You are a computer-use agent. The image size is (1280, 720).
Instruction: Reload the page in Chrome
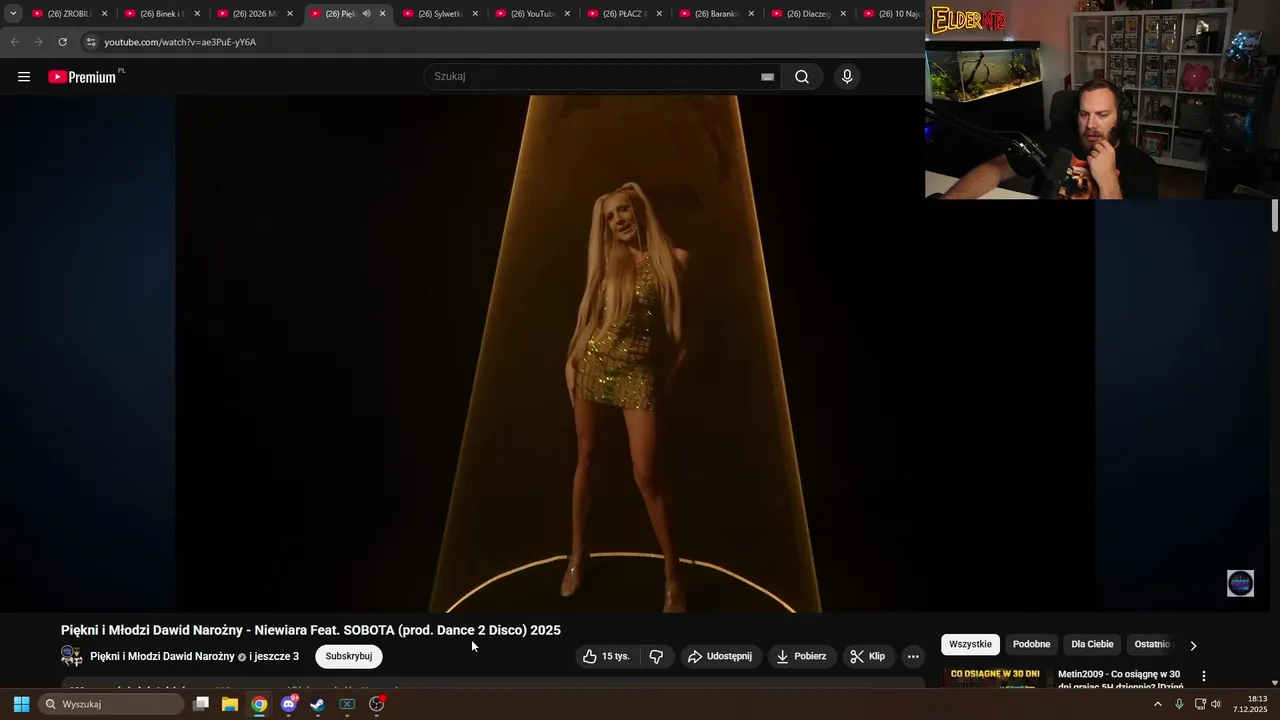click(x=62, y=42)
